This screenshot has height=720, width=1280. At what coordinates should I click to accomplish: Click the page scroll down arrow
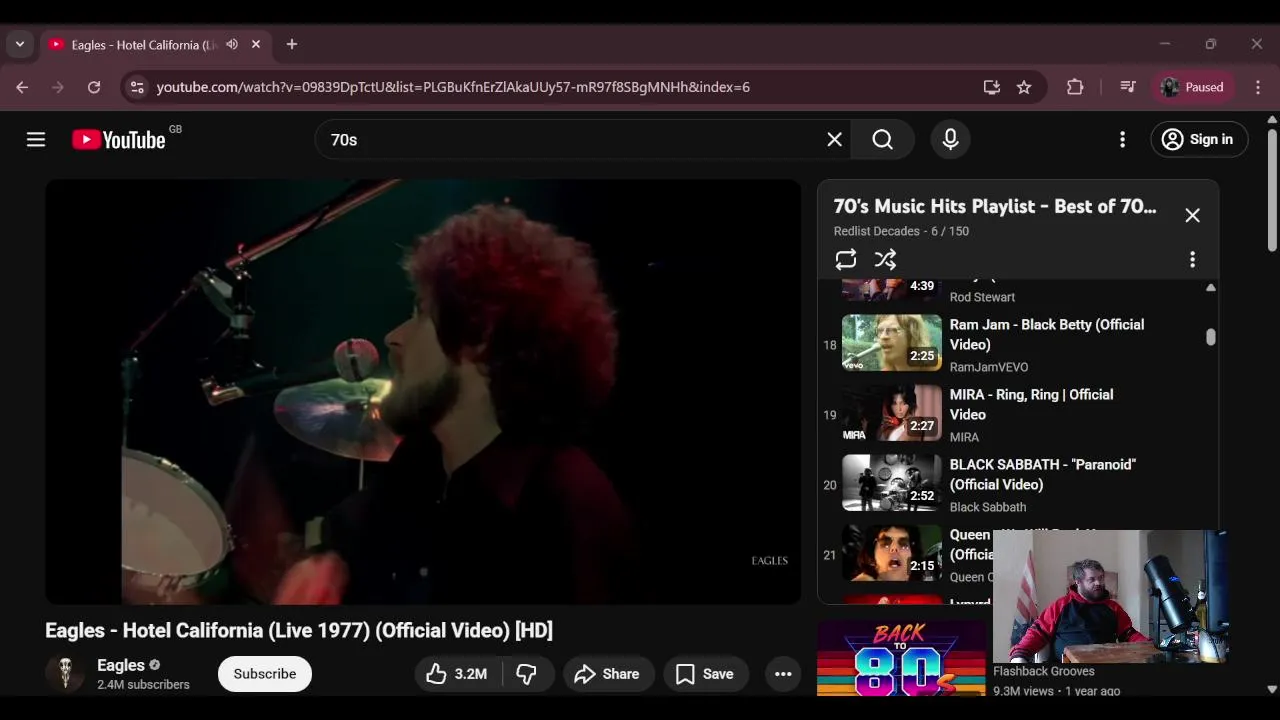pyautogui.click(x=1272, y=689)
